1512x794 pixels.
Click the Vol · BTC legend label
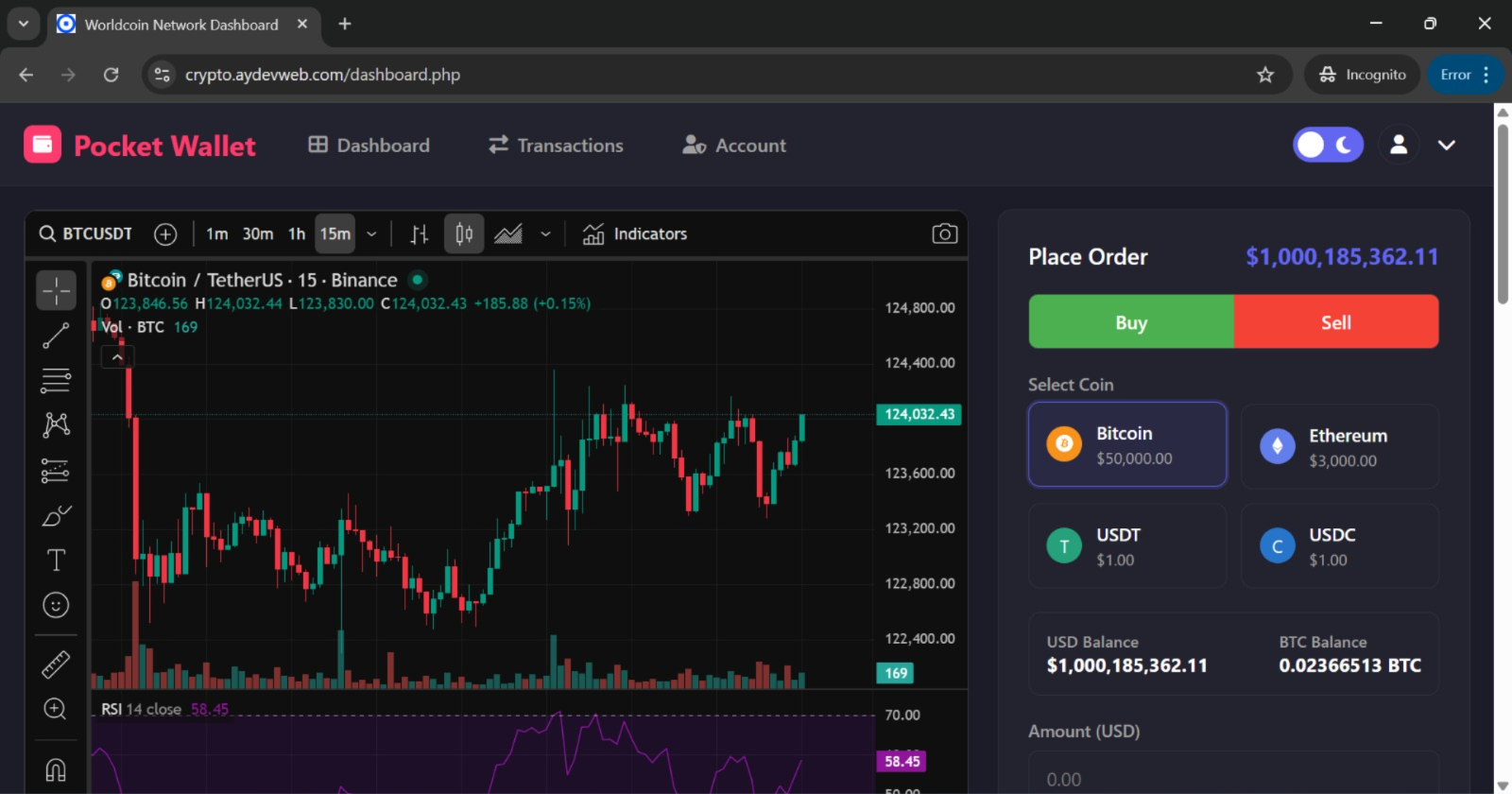point(132,327)
